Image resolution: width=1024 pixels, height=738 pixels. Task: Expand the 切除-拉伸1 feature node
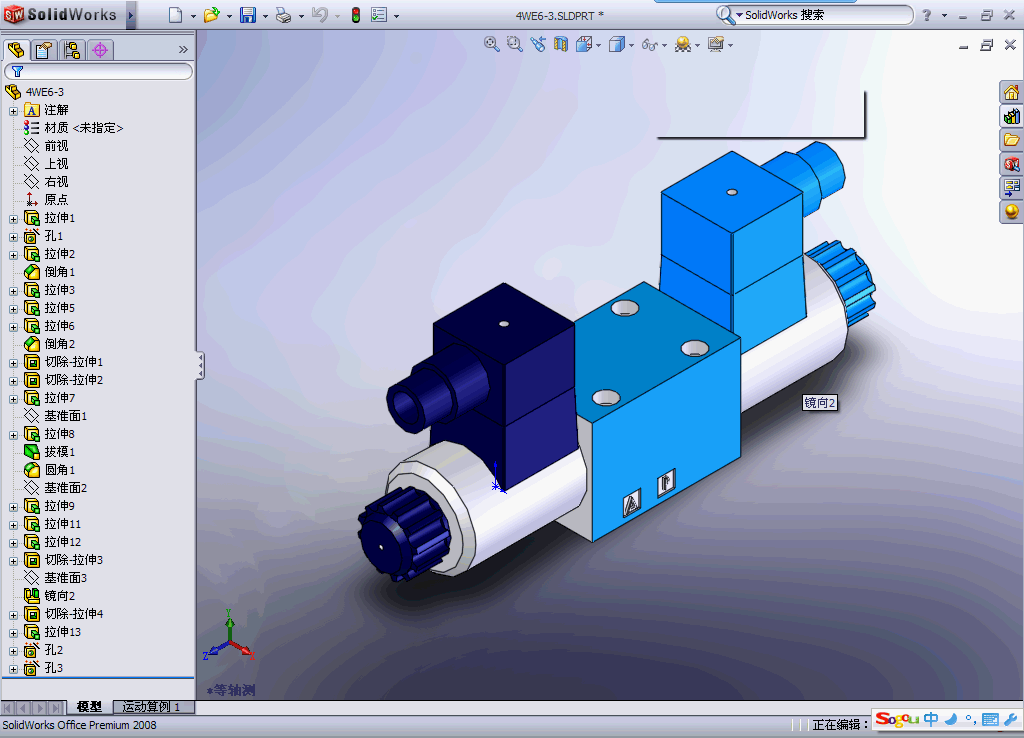pos(13,362)
